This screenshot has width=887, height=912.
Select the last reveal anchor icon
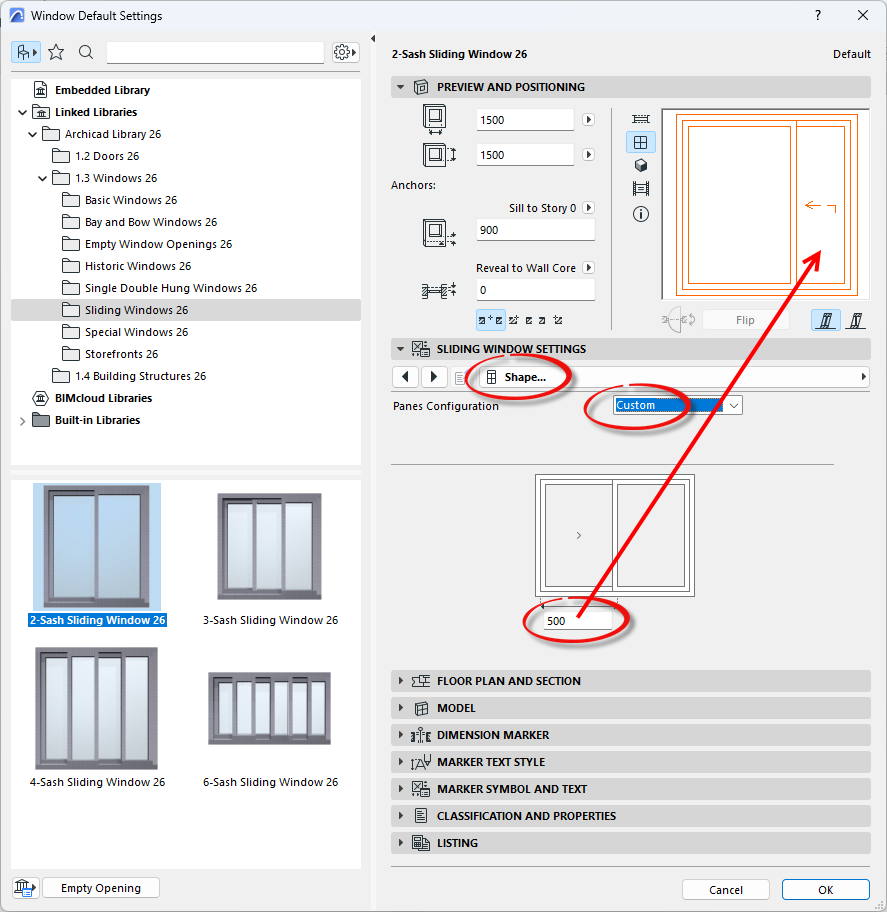(558, 320)
